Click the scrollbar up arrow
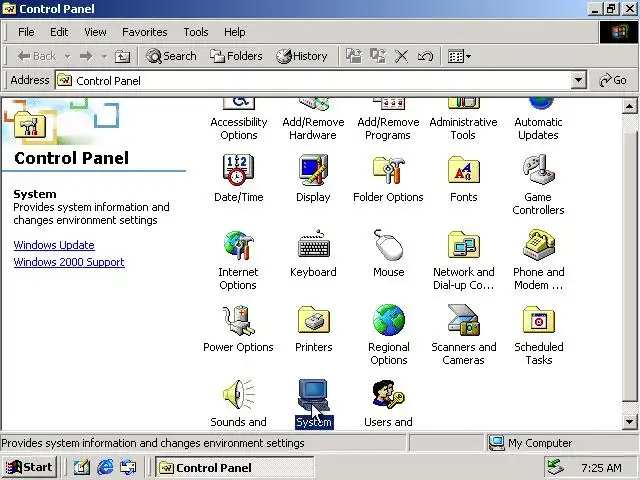 pyautogui.click(x=629, y=107)
